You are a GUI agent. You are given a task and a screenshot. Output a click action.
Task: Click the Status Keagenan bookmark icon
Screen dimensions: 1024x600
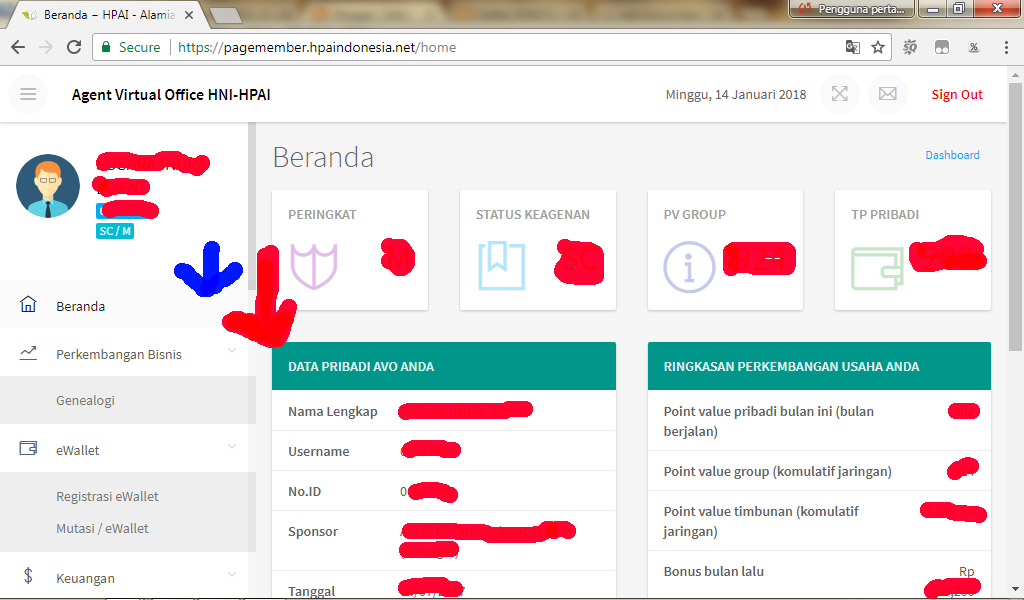(502, 266)
